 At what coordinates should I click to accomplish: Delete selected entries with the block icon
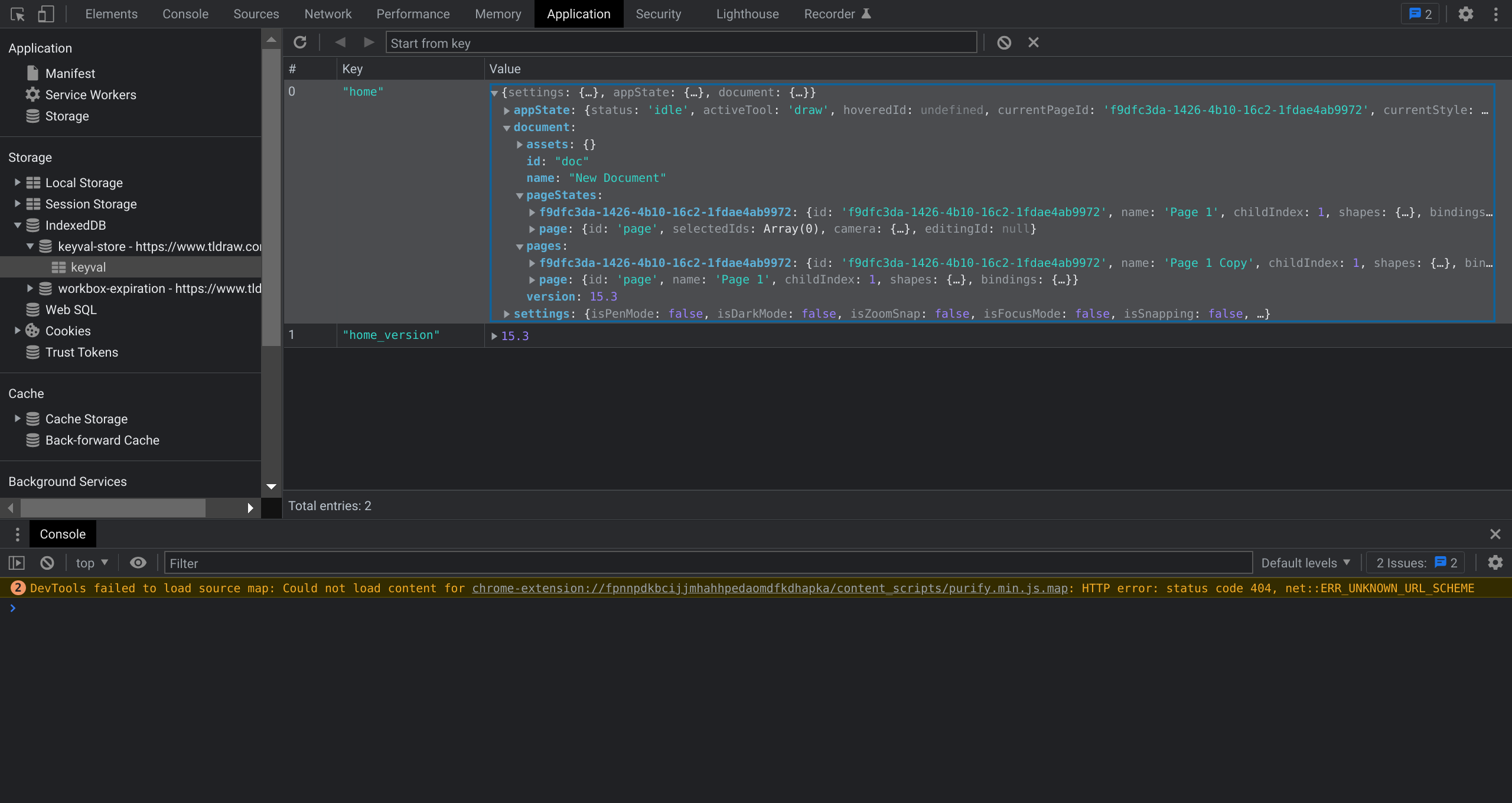1003,42
